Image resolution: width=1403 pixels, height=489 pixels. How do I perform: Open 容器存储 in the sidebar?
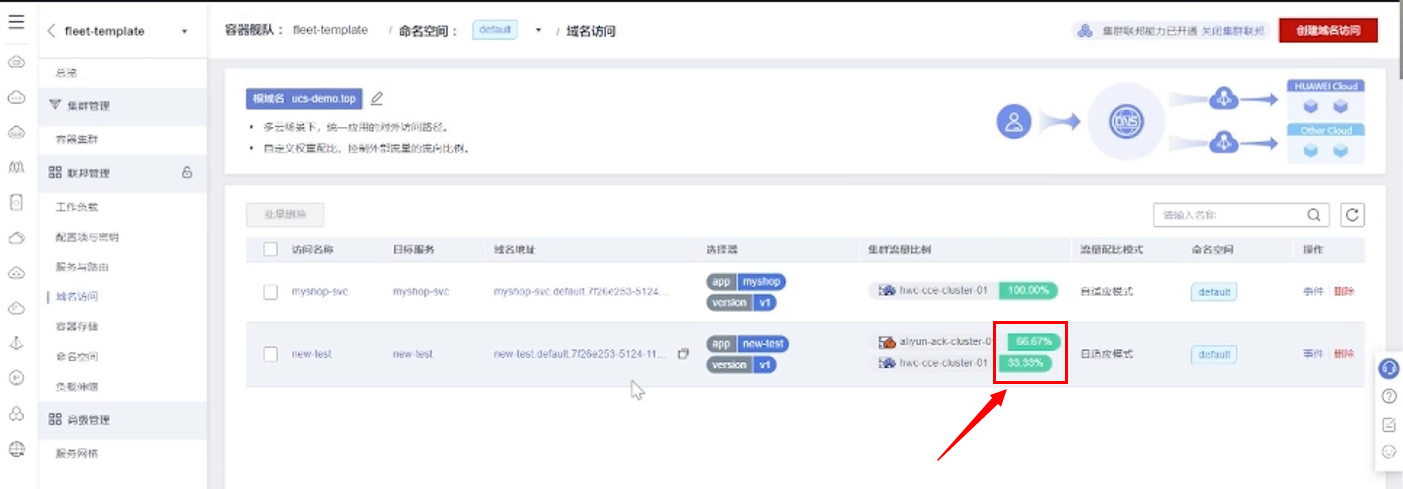point(77,327)
